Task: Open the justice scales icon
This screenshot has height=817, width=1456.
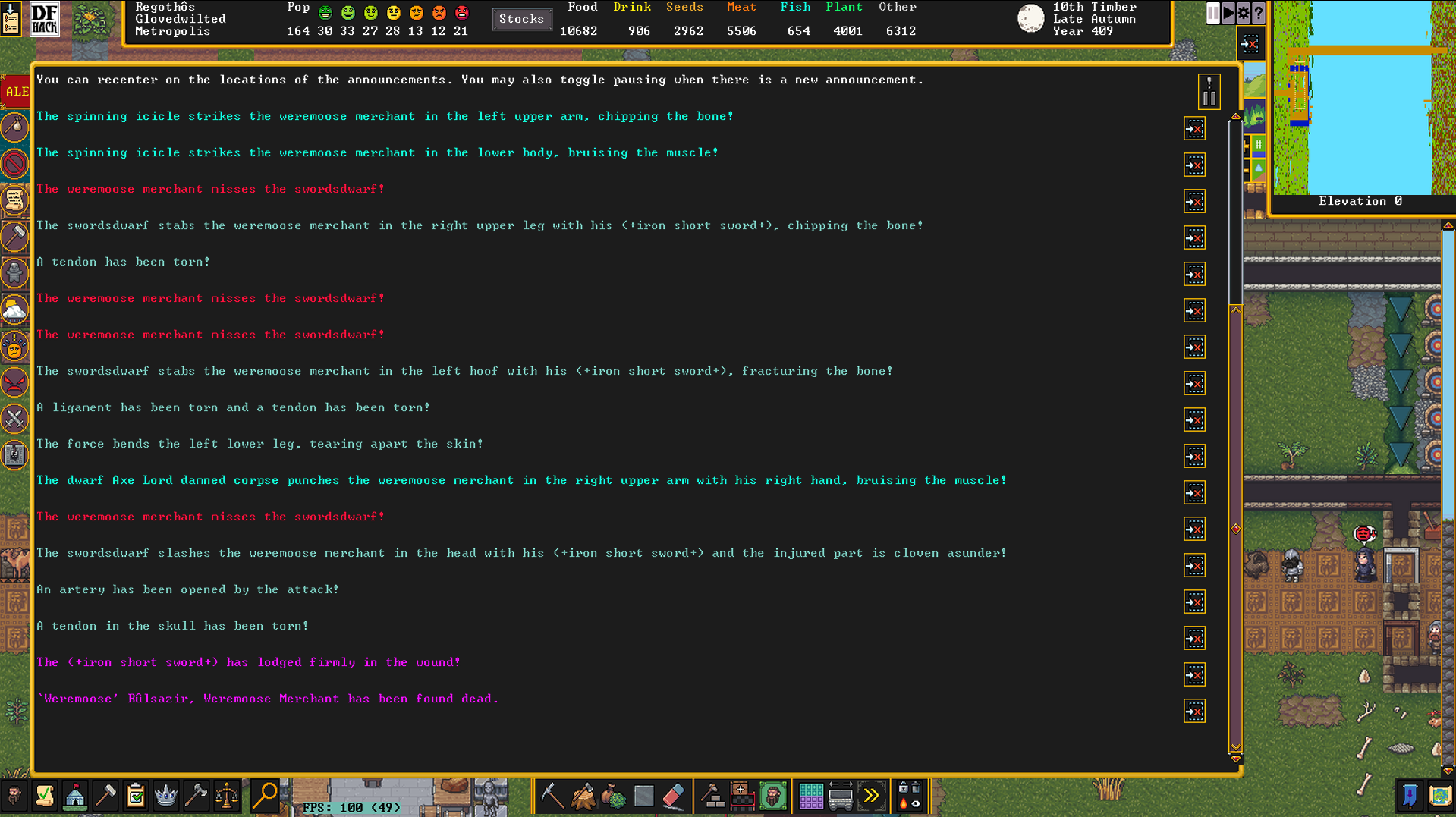Action: click(x=227, y=796)
